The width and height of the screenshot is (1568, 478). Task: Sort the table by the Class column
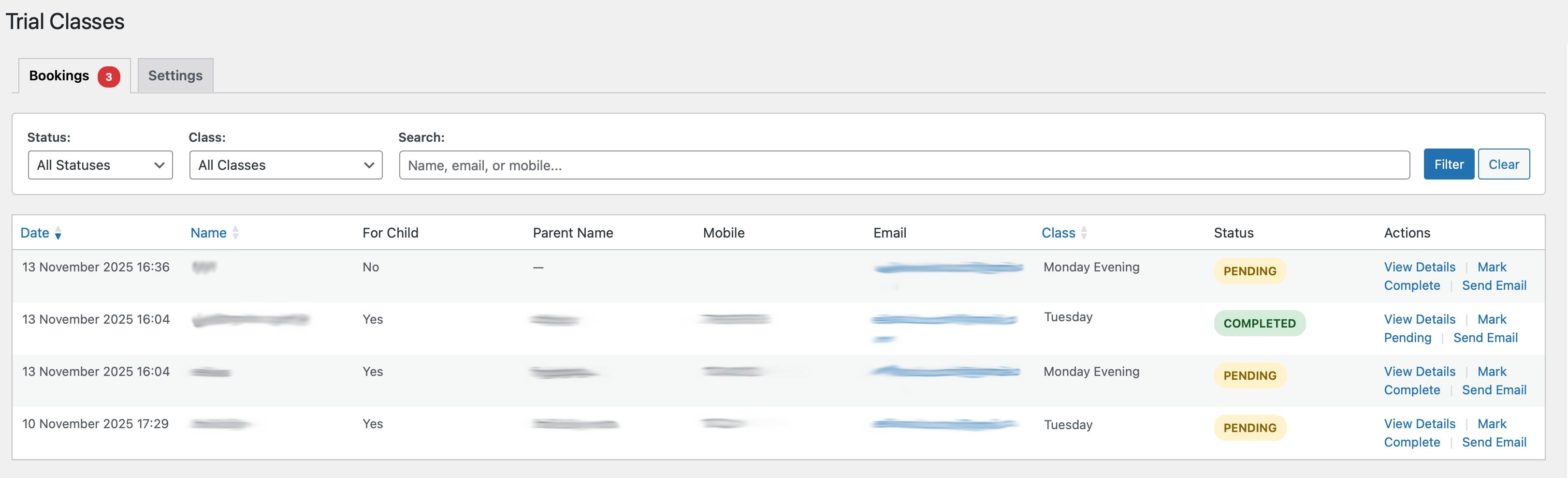pos(1058,233)
